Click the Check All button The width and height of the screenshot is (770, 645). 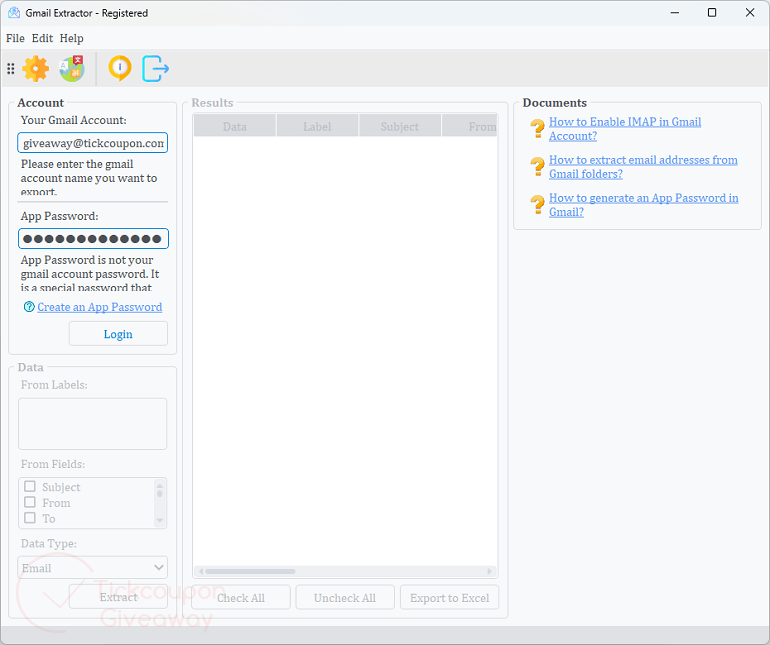[241, 598]
